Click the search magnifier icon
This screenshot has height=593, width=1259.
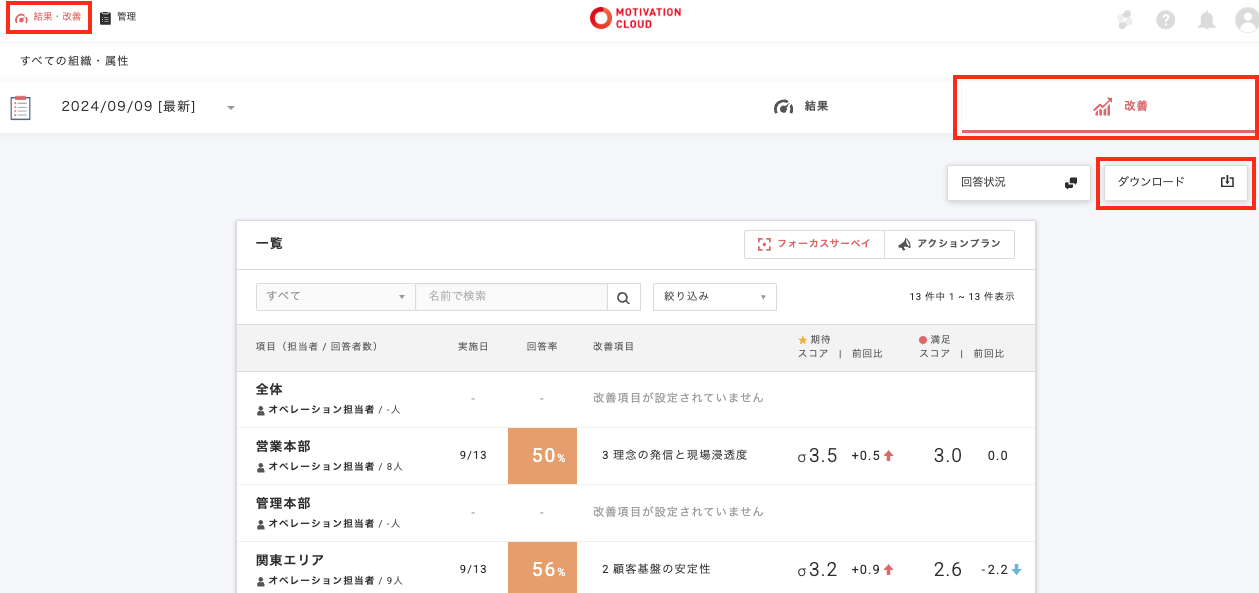pos(622,297)
